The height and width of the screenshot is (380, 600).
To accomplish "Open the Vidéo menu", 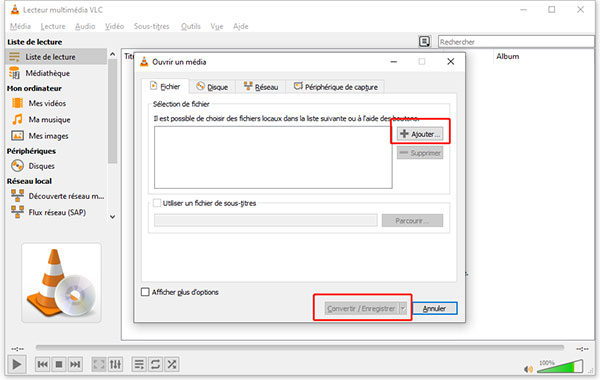I will coord(114,26).
